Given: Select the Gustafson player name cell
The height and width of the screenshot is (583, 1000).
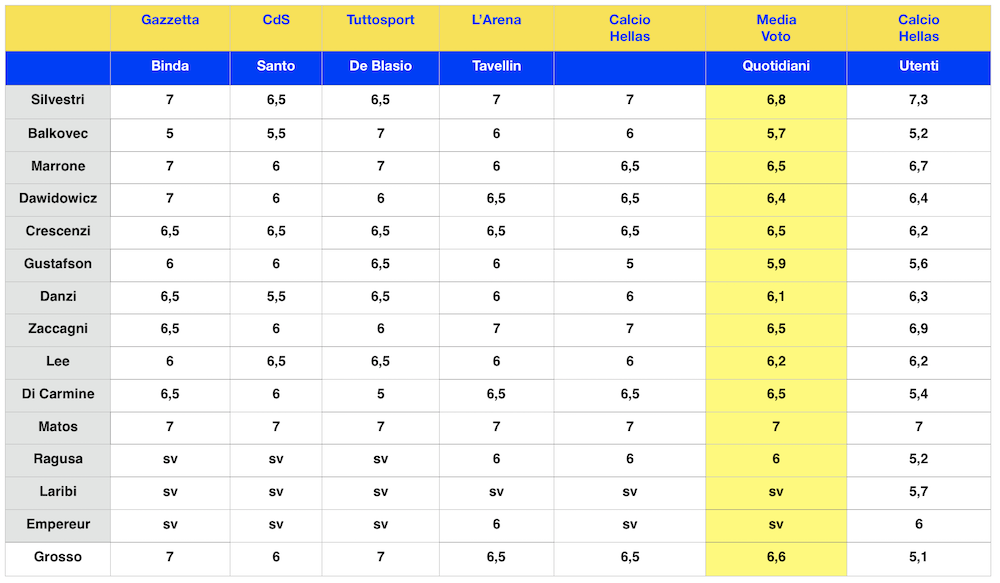Looking at the screenshot, I should [x=58, y=264].
